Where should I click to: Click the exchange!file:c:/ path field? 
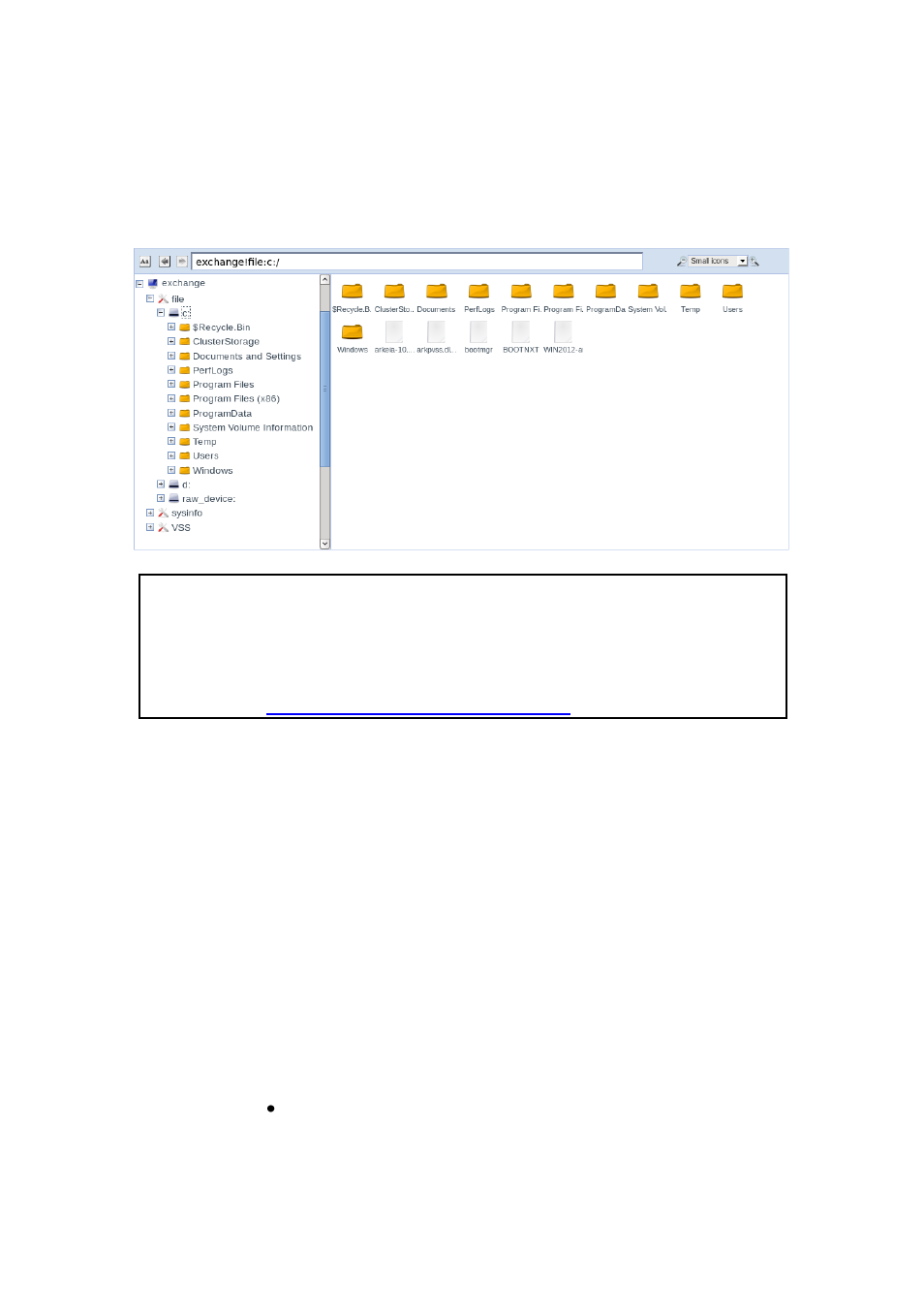tap(417, 262)
